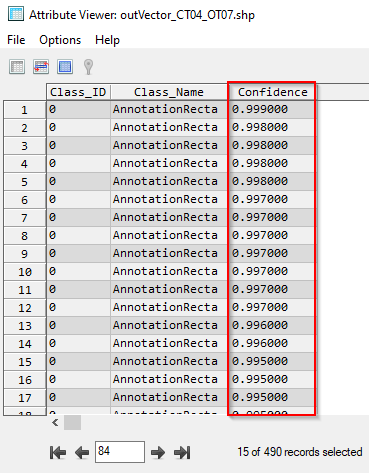Click the '15 of 490 records selected' status text

300,452
